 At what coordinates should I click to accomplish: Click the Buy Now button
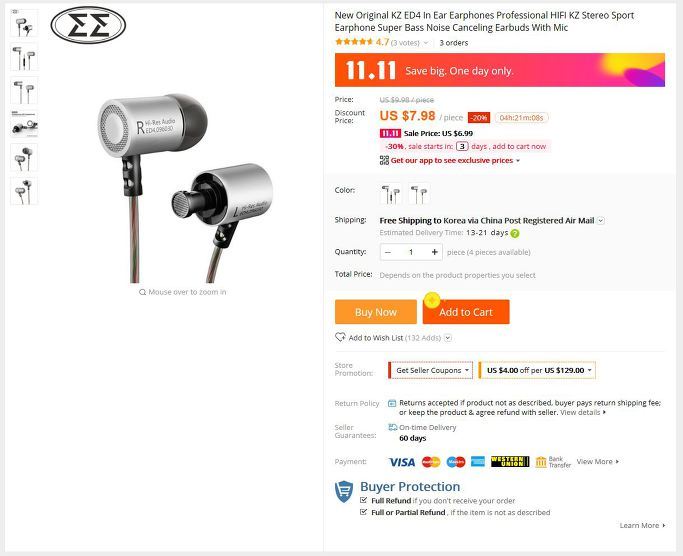375,312
